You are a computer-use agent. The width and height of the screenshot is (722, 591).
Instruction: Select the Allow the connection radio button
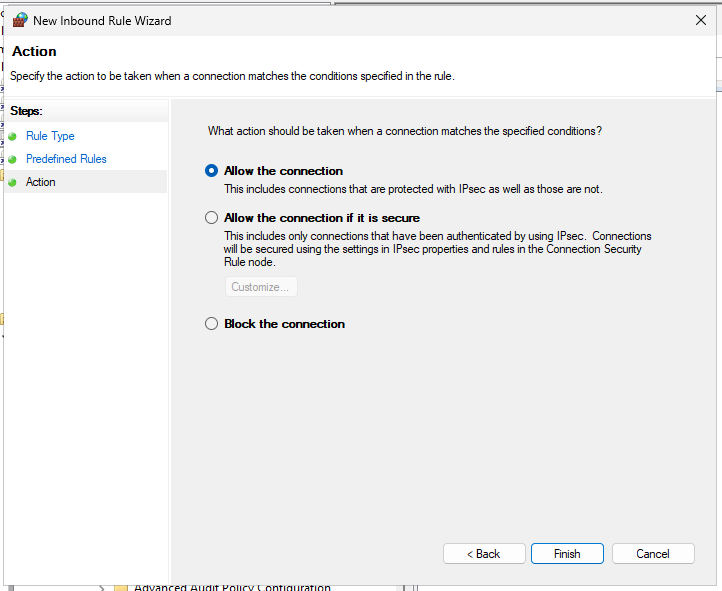click(x=211, y=171)
